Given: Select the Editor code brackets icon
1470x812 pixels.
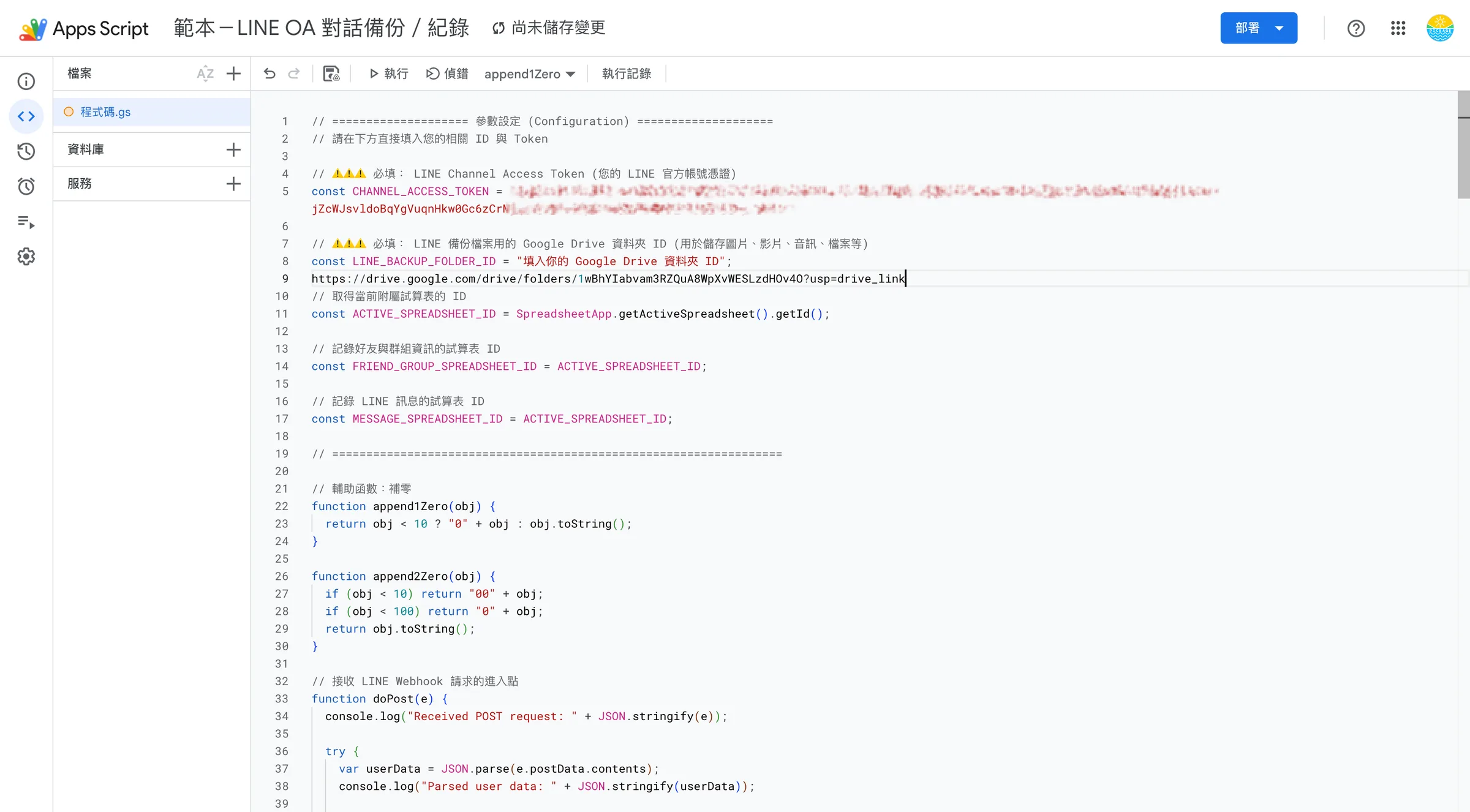Looking at the screenshot, I should 26,116.
